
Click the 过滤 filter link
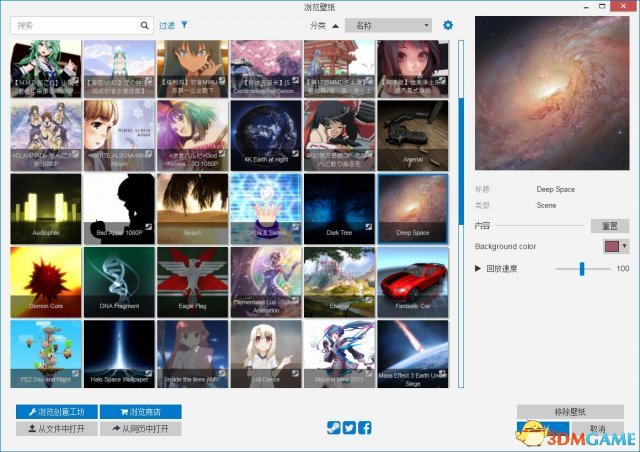(x=167, y=25)
